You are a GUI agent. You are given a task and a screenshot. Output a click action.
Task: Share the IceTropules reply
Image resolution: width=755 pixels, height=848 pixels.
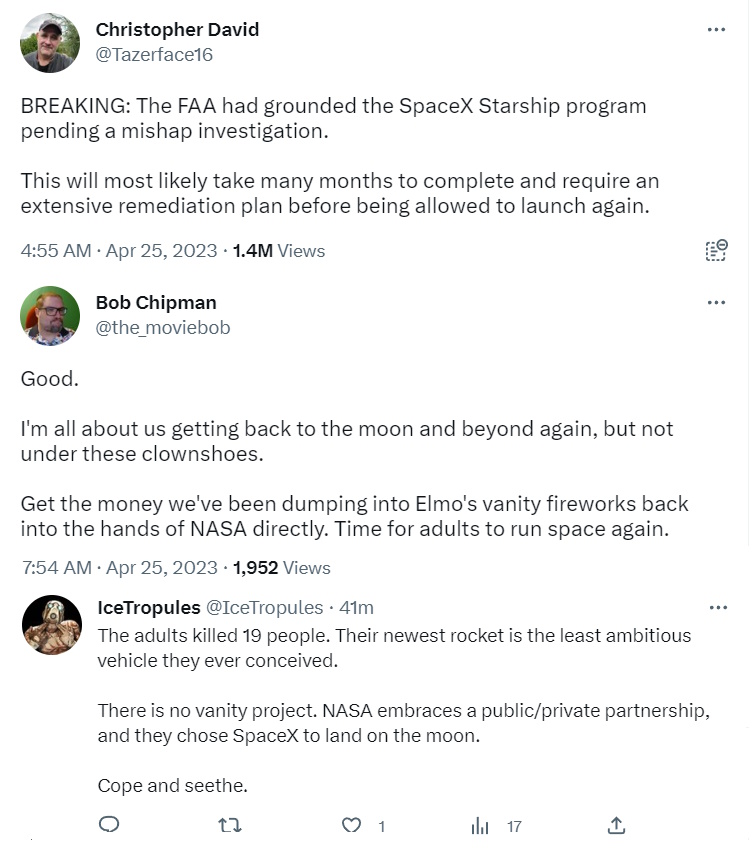point(617,825)
